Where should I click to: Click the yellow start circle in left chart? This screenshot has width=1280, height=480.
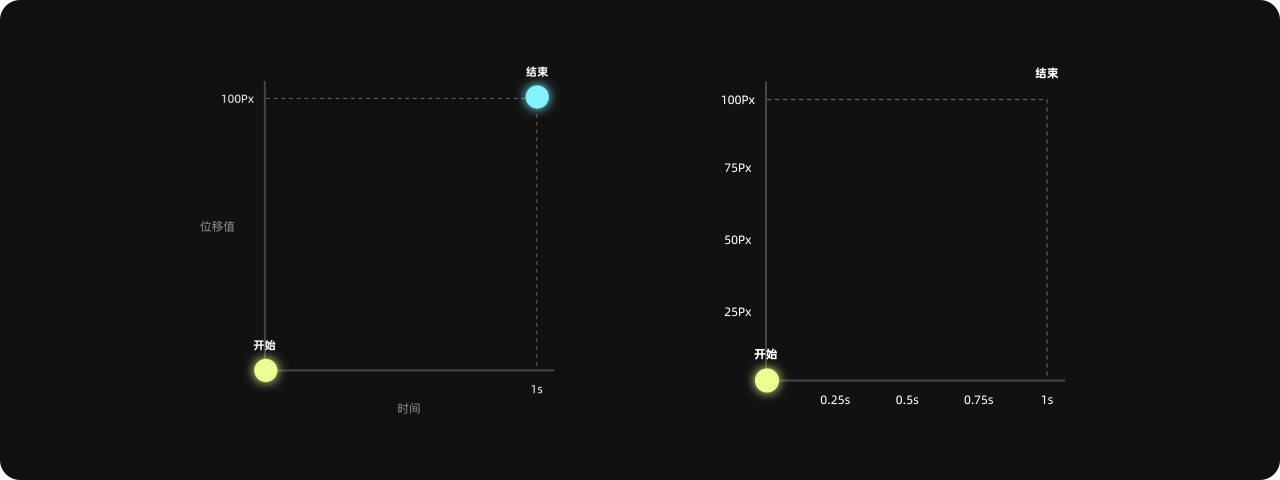(x=265, y=370)
